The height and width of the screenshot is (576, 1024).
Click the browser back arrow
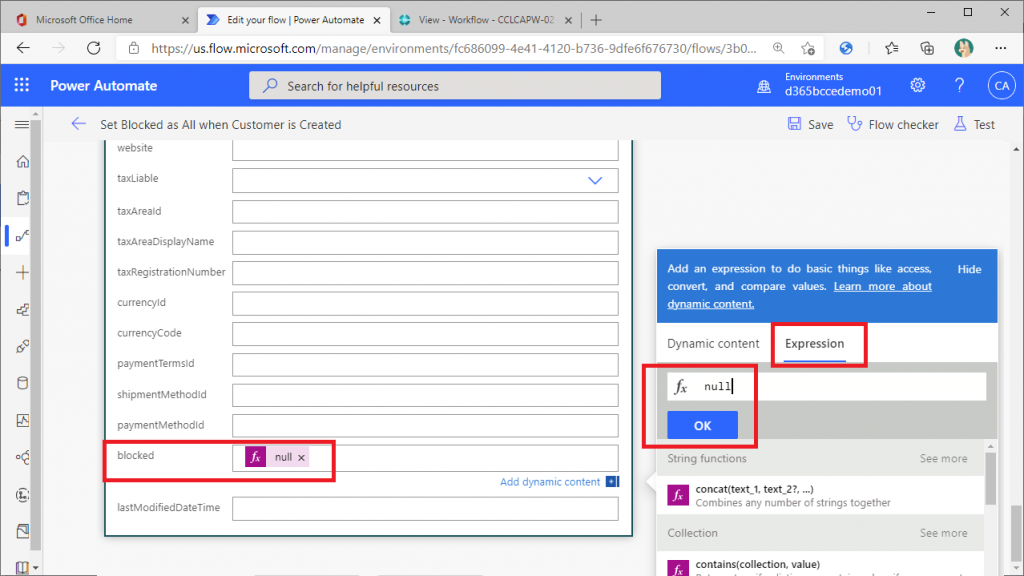coord(24,48)
